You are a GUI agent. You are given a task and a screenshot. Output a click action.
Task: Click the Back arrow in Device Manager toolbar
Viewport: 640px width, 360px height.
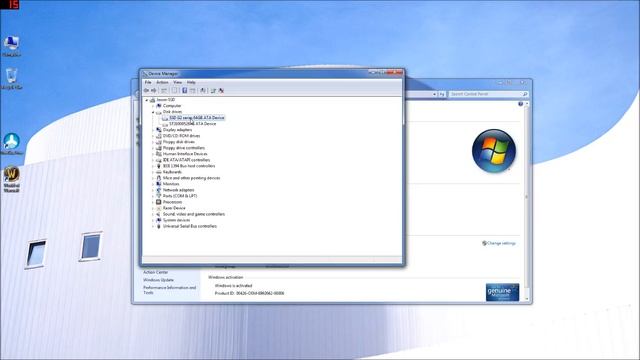(146, 91)
